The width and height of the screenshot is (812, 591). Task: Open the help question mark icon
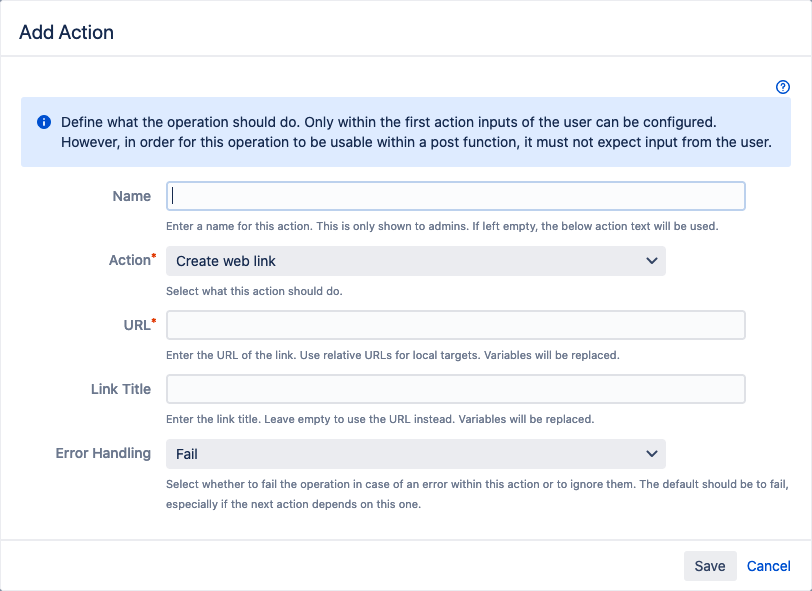coord(783,87)
